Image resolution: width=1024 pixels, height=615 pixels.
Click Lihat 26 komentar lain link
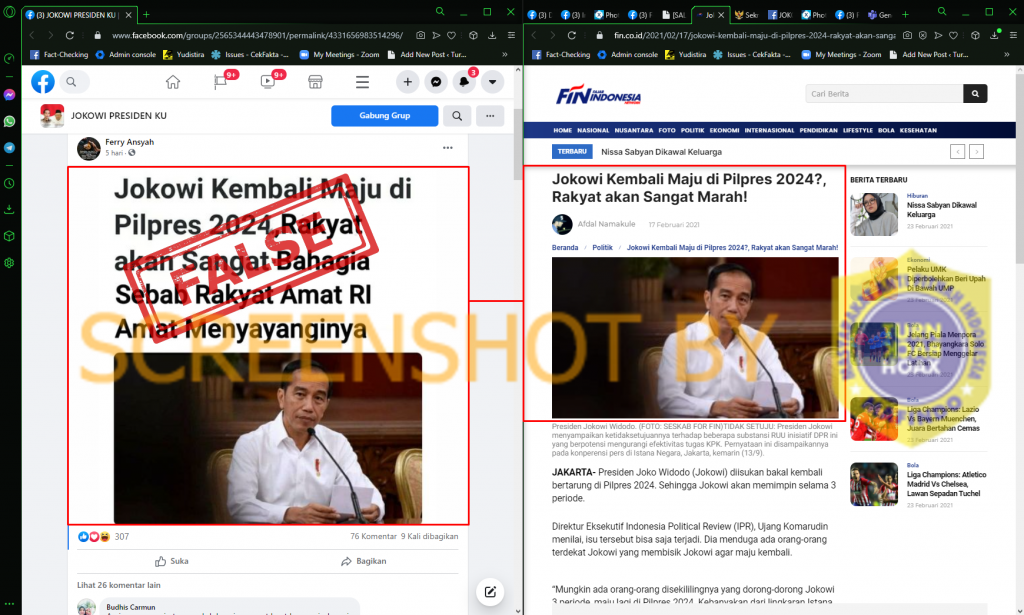[119, 585]
